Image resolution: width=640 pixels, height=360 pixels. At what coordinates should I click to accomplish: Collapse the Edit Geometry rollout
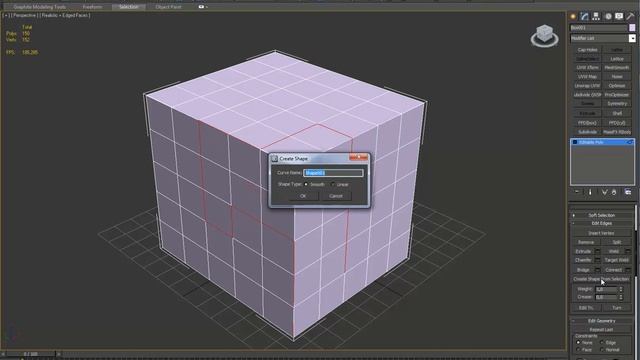point(601,321)
